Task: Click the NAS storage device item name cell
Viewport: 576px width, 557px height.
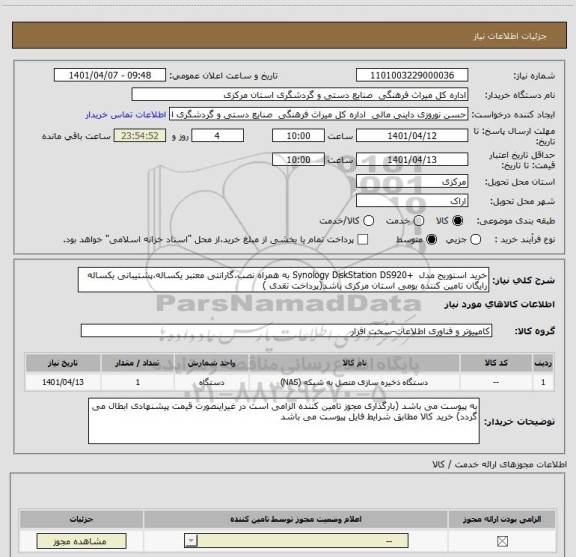Action: click(354, 382)
